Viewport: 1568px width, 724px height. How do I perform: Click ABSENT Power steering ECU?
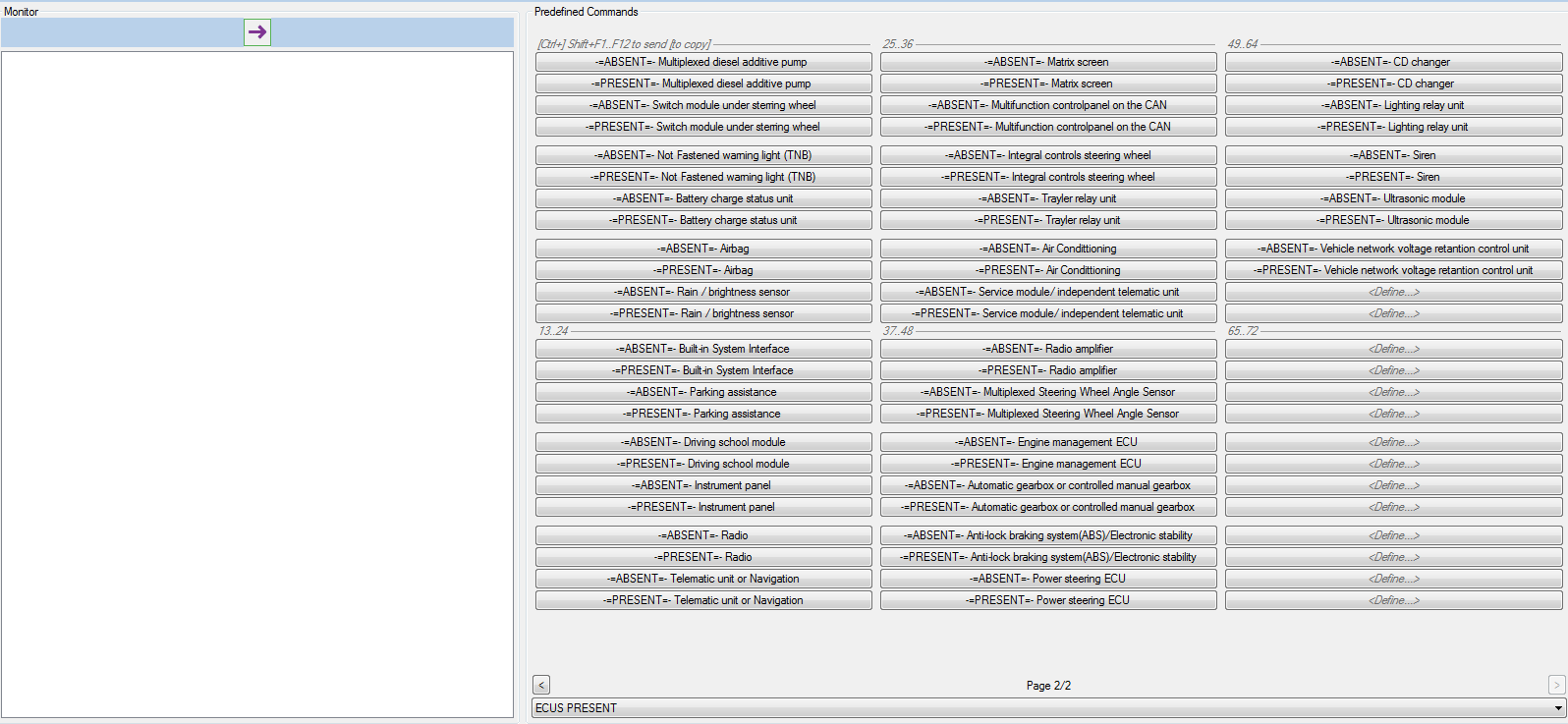(1048, 579)
